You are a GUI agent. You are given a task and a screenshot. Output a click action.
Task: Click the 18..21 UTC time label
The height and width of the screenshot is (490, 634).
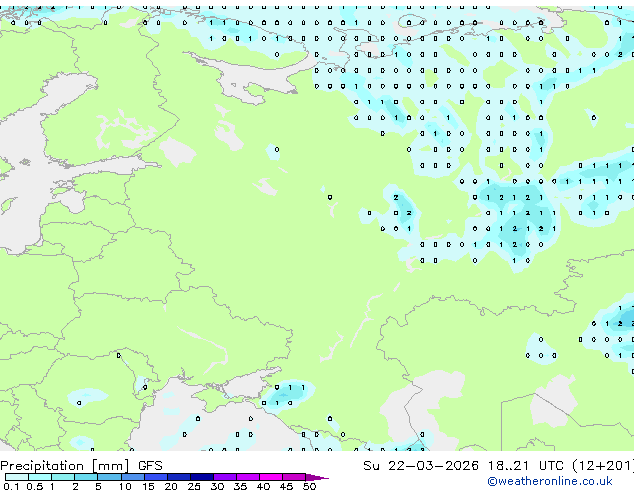point(525,466)
